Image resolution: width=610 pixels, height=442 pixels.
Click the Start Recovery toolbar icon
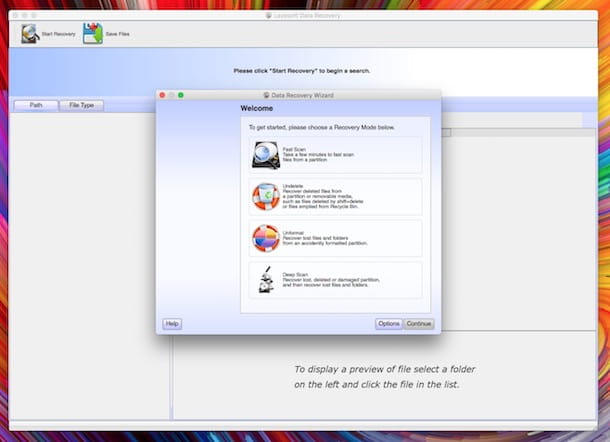click(x=30, y=34)
